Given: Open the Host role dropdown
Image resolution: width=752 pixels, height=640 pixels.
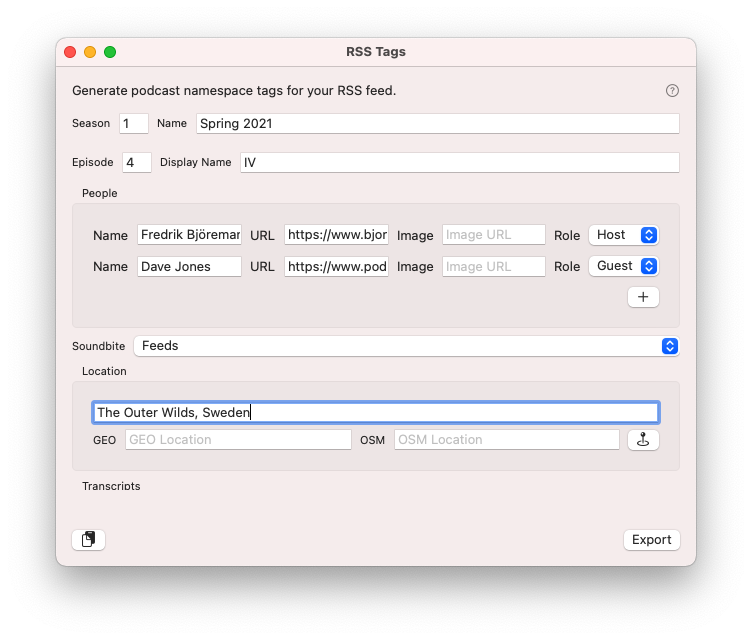Looking at the screenshot, I should point(623,235).
